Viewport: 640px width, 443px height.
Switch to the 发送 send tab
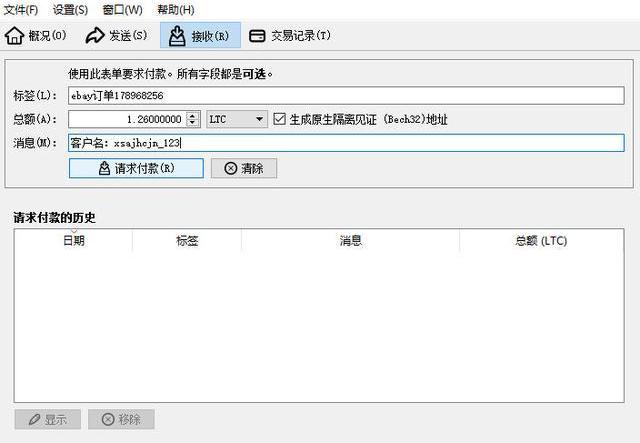[x=116, y=36]
